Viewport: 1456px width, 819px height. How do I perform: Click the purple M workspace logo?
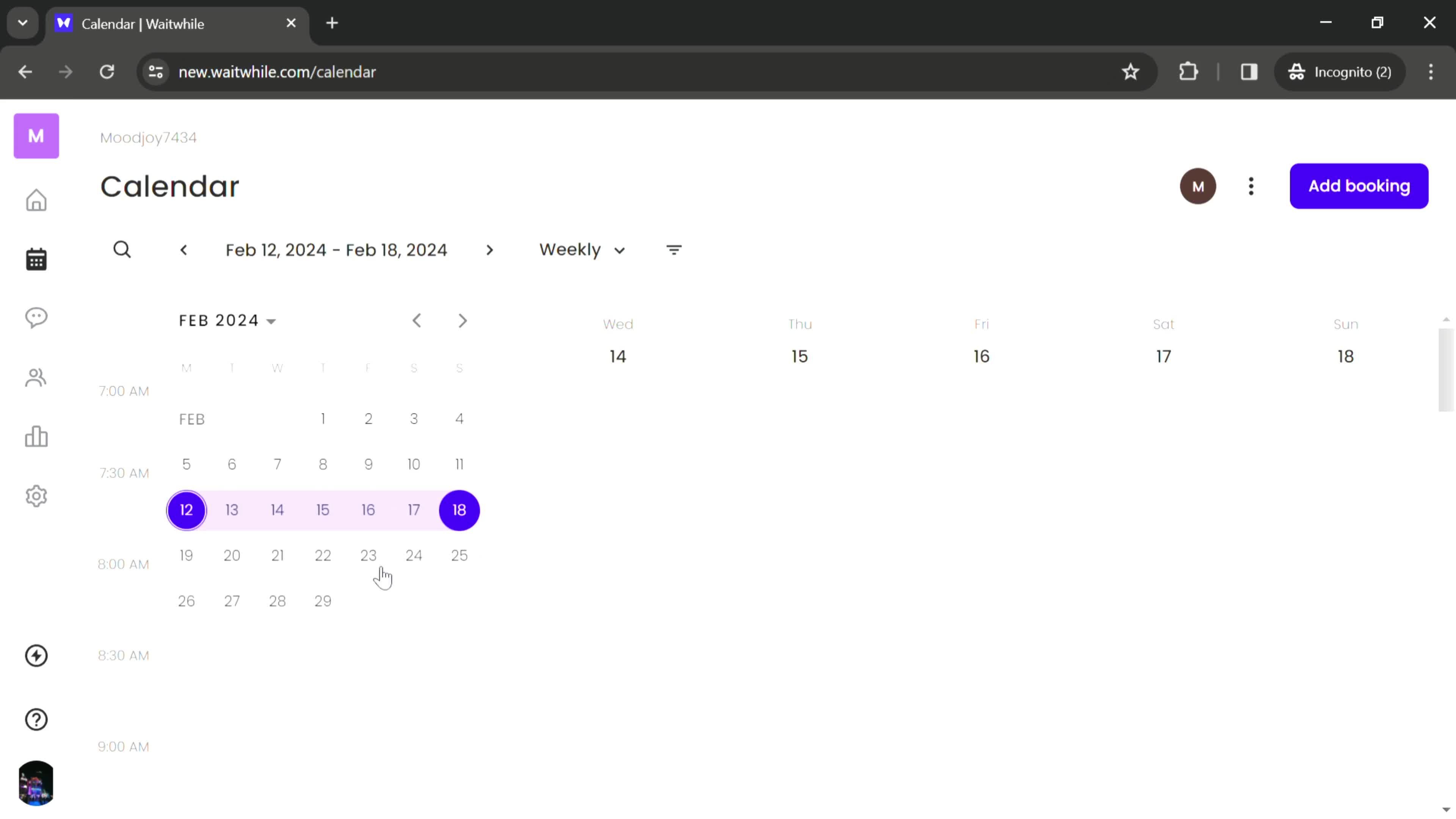click(36, 136)
